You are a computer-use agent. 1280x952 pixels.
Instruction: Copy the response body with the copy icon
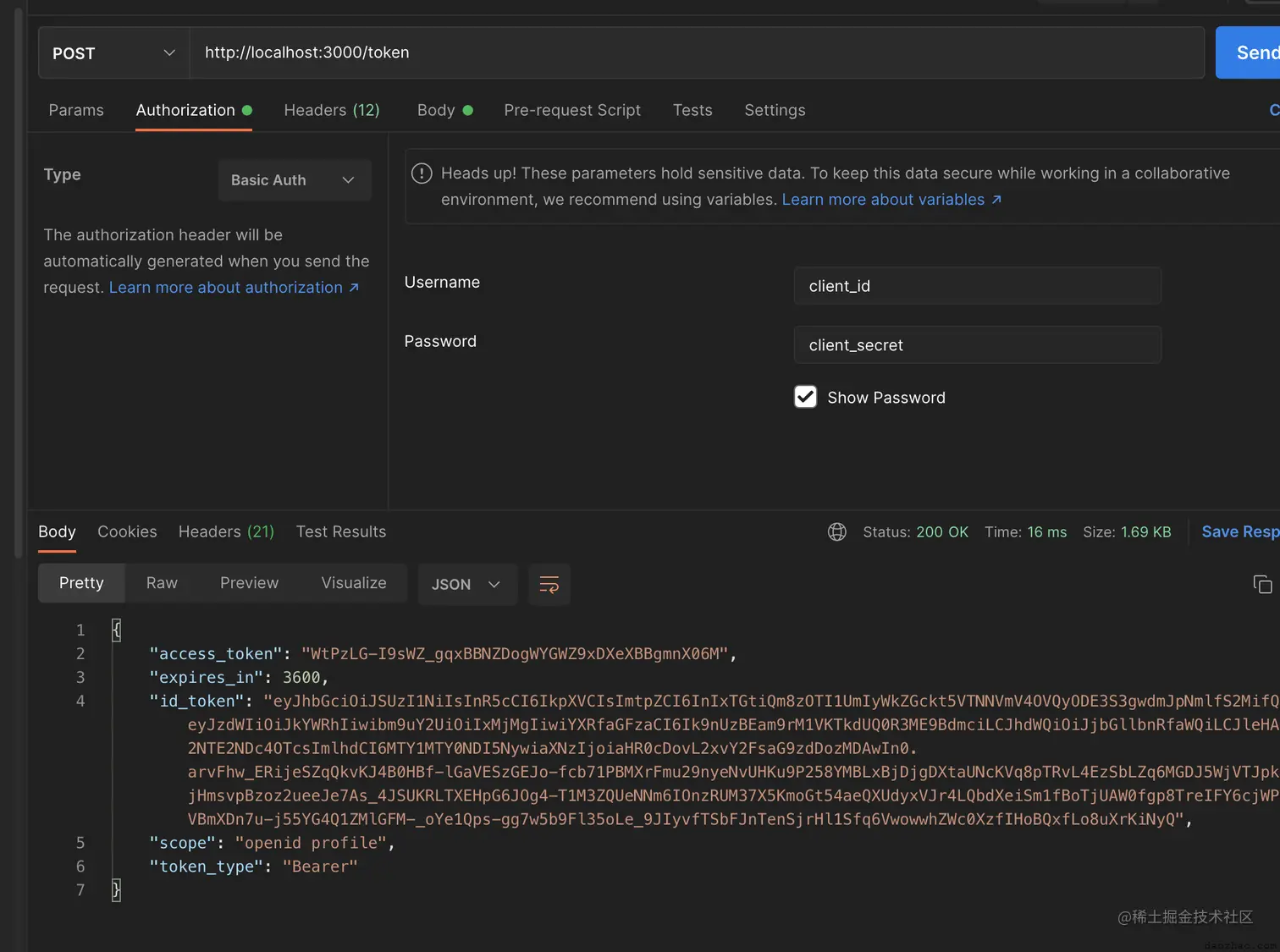coord(1262,584)
